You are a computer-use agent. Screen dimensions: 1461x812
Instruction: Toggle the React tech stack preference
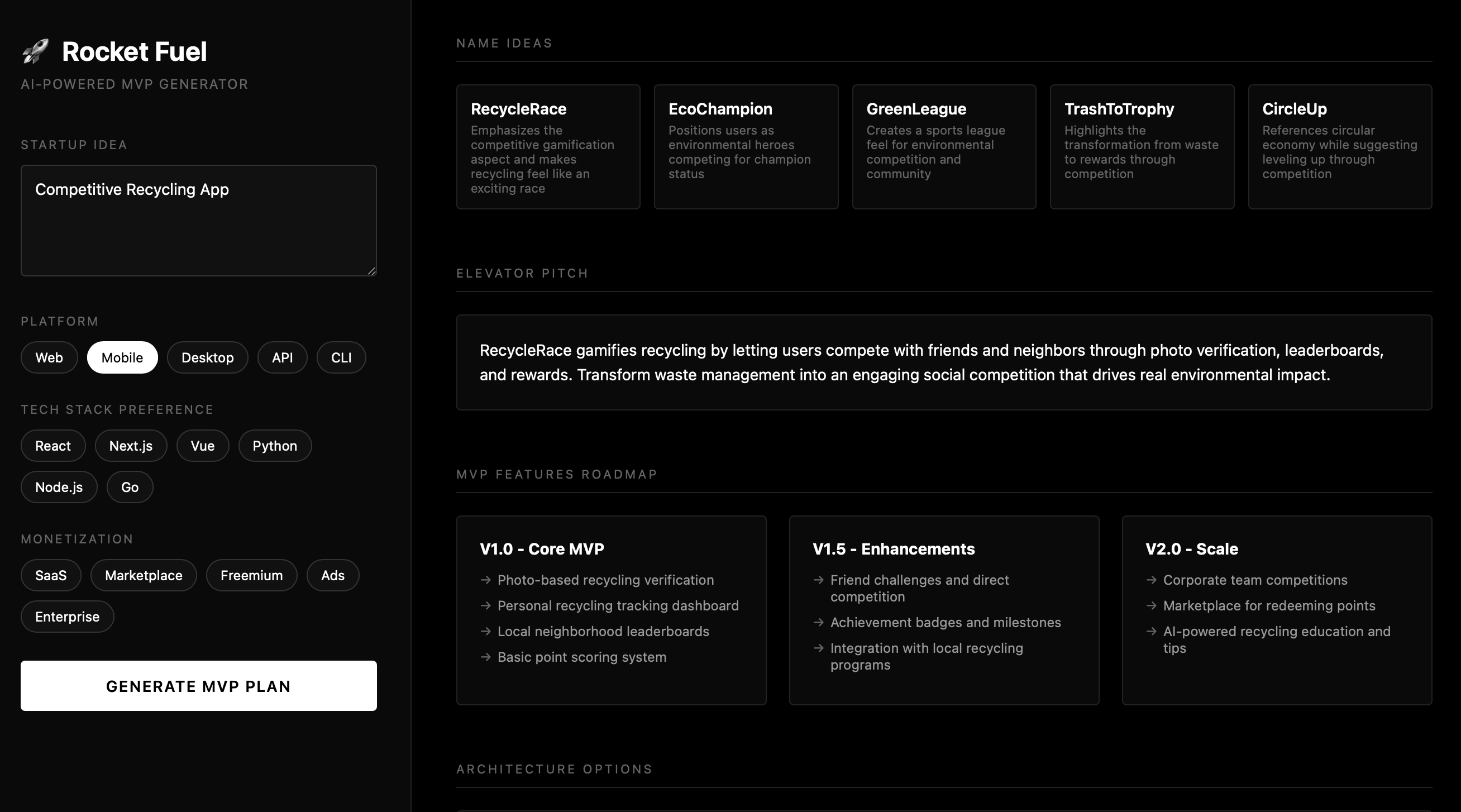[52, 446]
